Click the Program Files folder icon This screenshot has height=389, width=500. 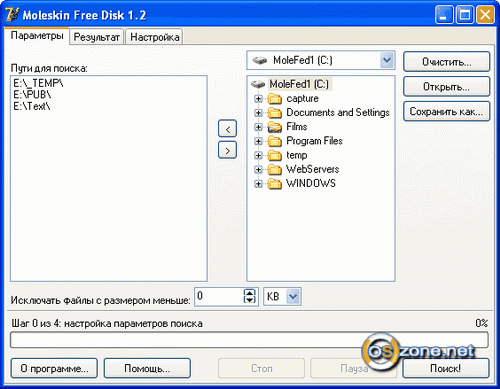click(275, 141)
